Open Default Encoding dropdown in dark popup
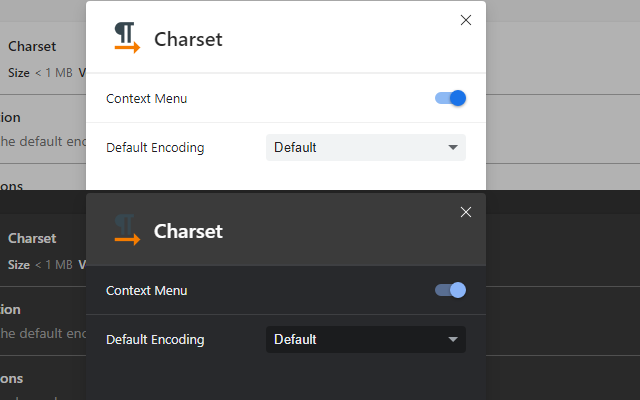 click(365, 339)
